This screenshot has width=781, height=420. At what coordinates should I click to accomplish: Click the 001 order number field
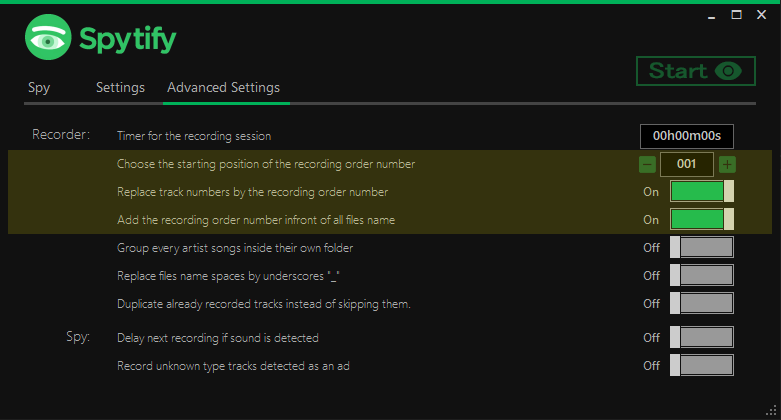pos(686,164)
